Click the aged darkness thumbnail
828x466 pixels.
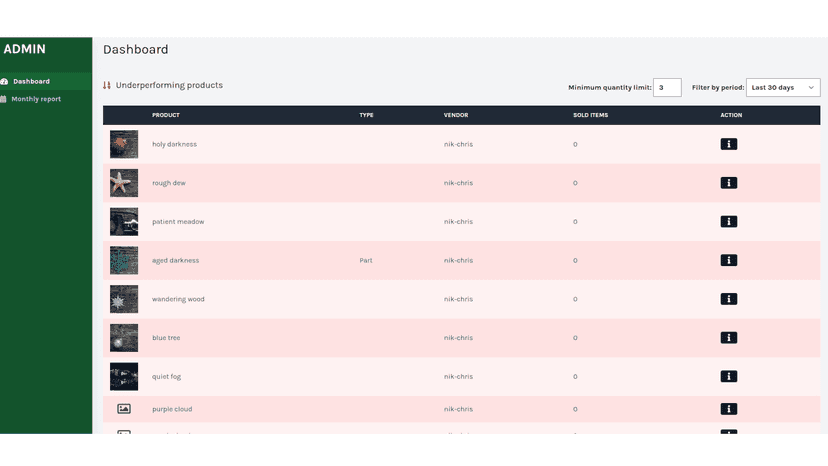coord(124,260)
